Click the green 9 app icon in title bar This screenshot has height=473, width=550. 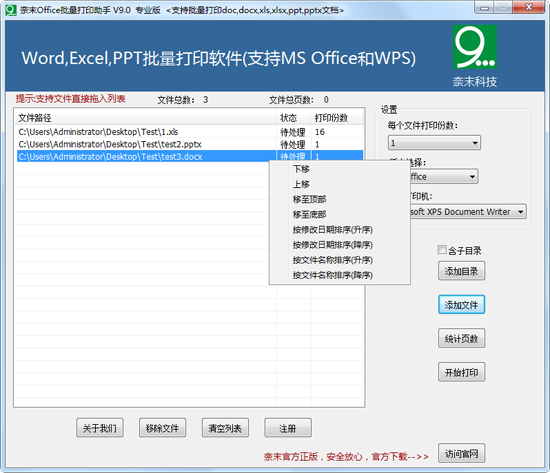[x=11, y=10]
